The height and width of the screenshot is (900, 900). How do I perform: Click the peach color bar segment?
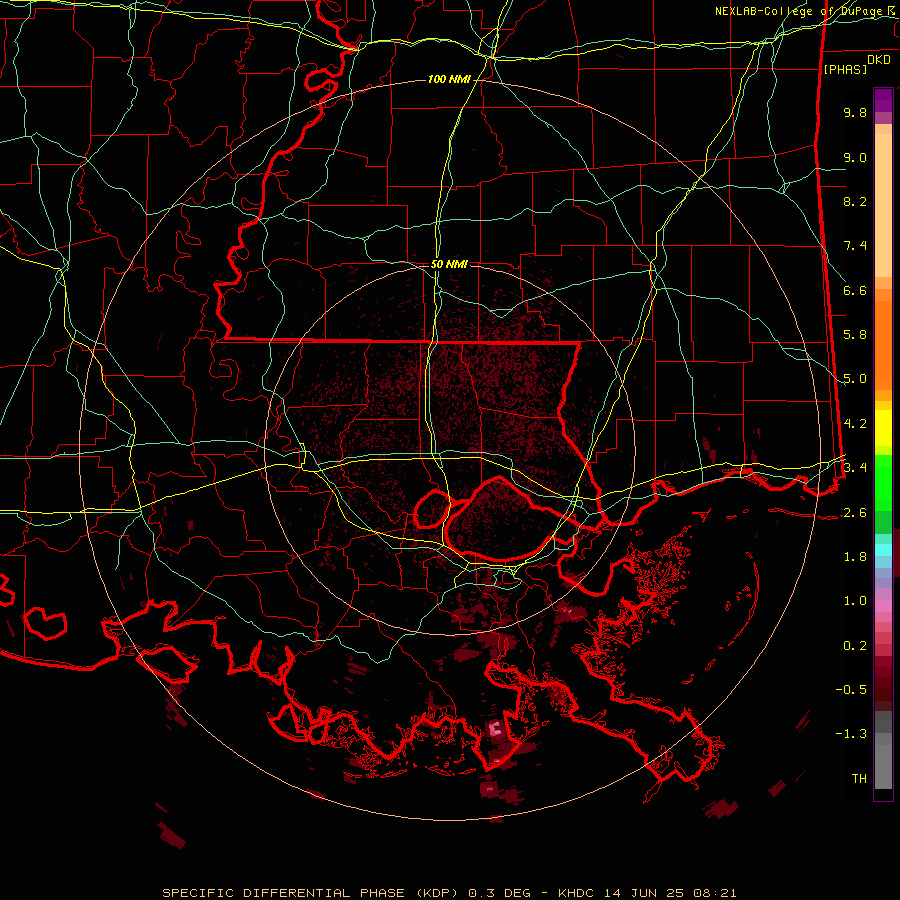(883, 205)
